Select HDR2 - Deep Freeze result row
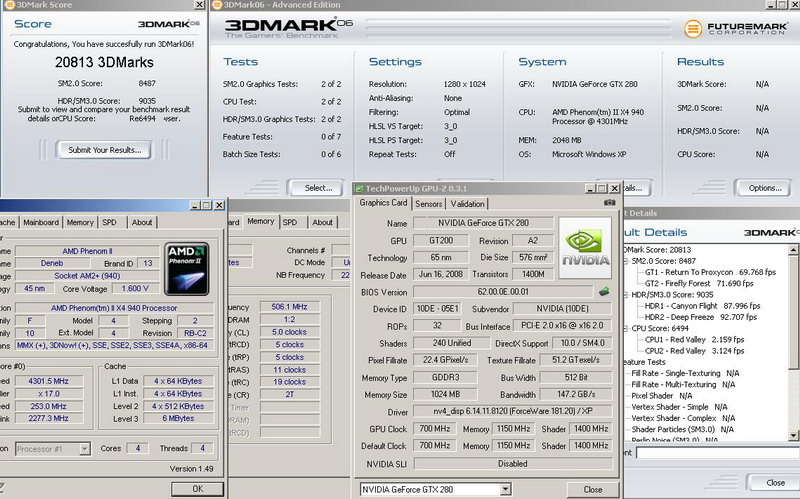This screenshot has width=800, height=499. click(701, 317)
